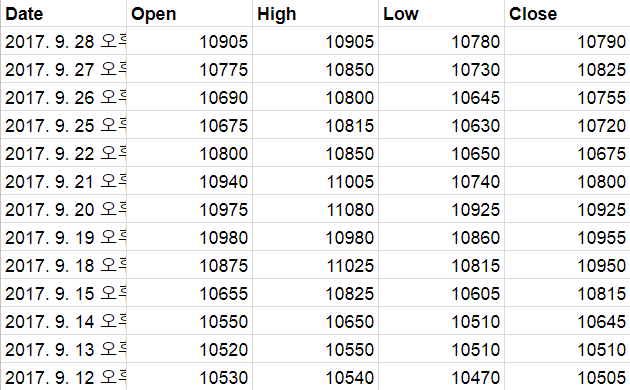Click High value 11005 in 9. 21 row
Screen dimensions: 630x390
[x=315, y=181]
